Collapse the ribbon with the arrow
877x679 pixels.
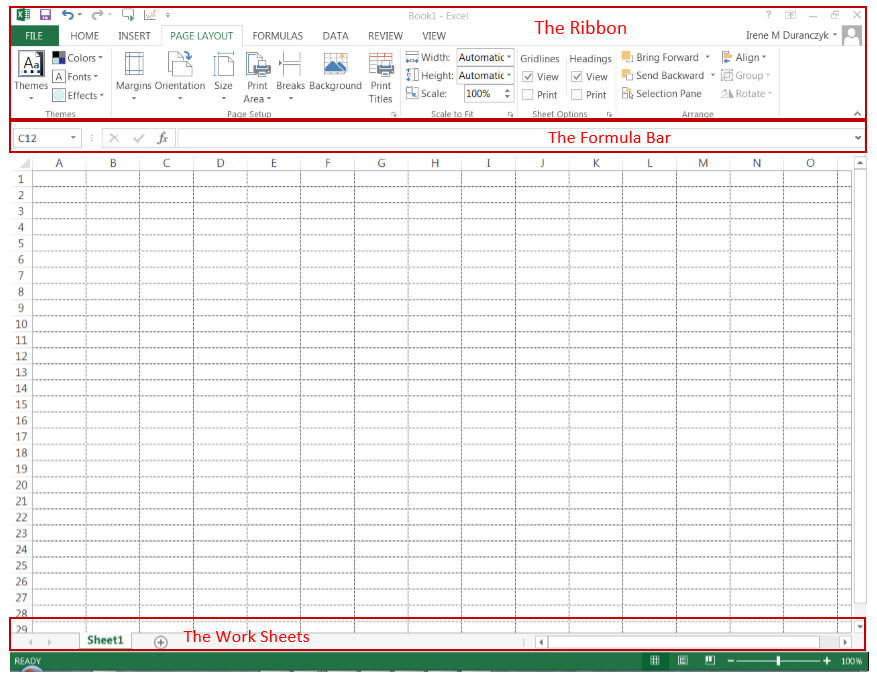[857, 114]
